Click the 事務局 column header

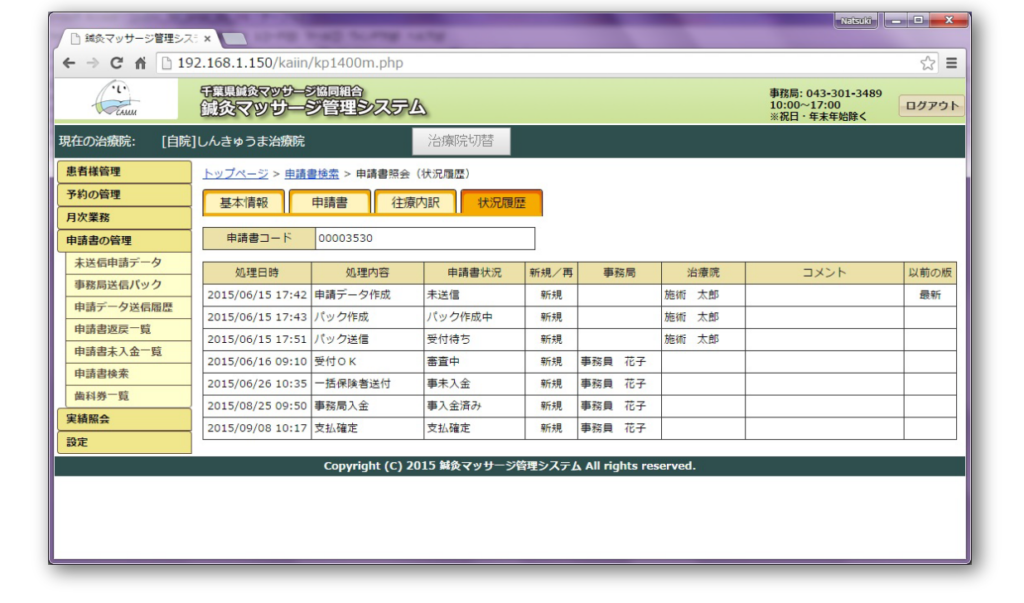click(x=619, y=273)
